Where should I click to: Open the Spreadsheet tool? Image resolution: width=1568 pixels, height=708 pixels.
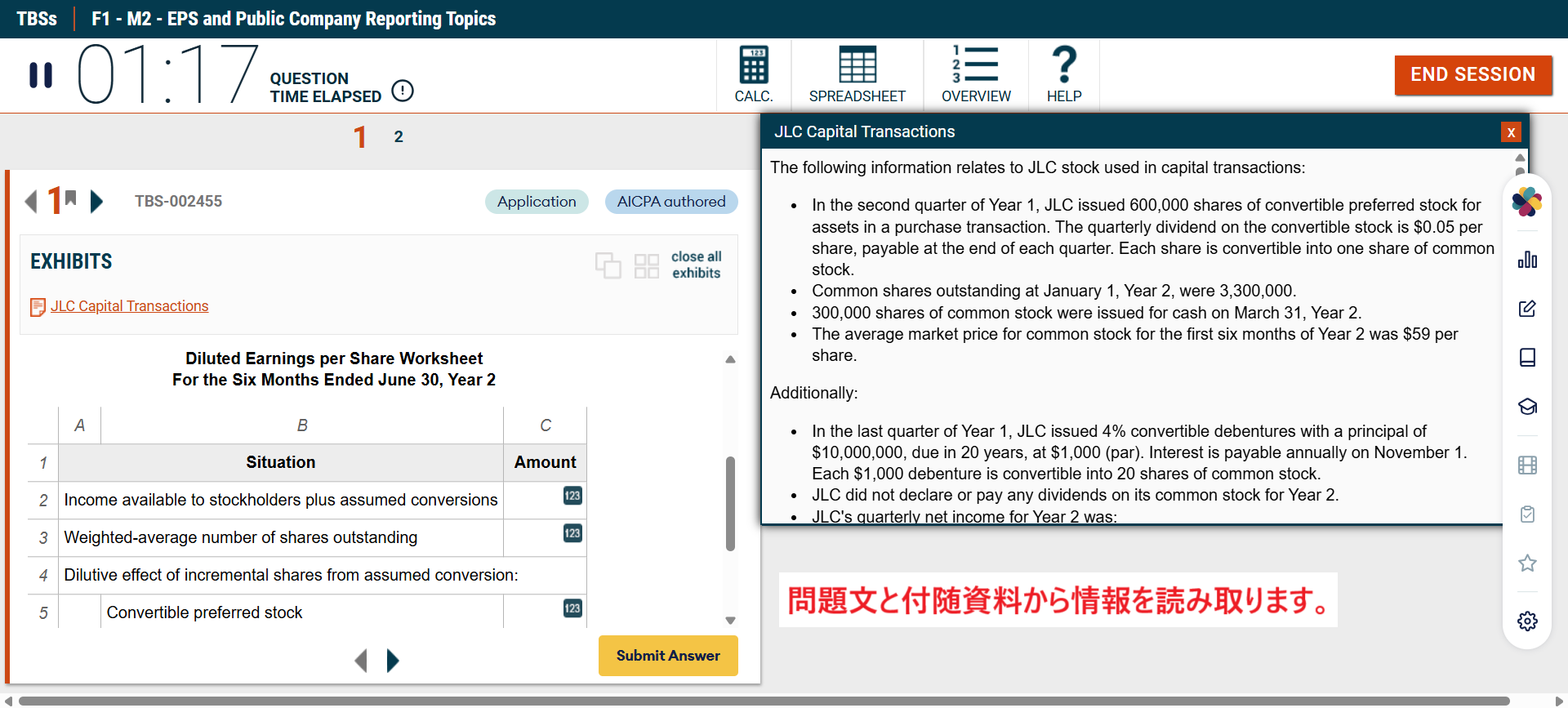857,75
